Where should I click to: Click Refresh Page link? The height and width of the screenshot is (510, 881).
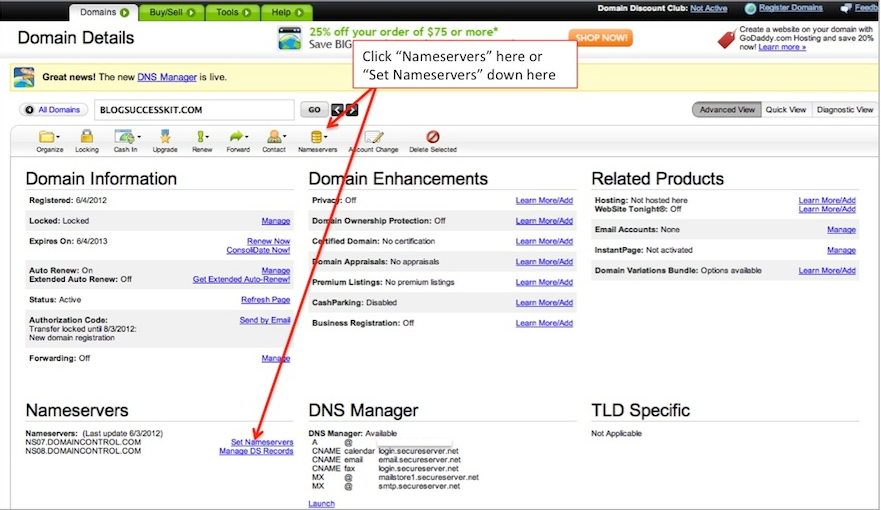coord(265,299)
